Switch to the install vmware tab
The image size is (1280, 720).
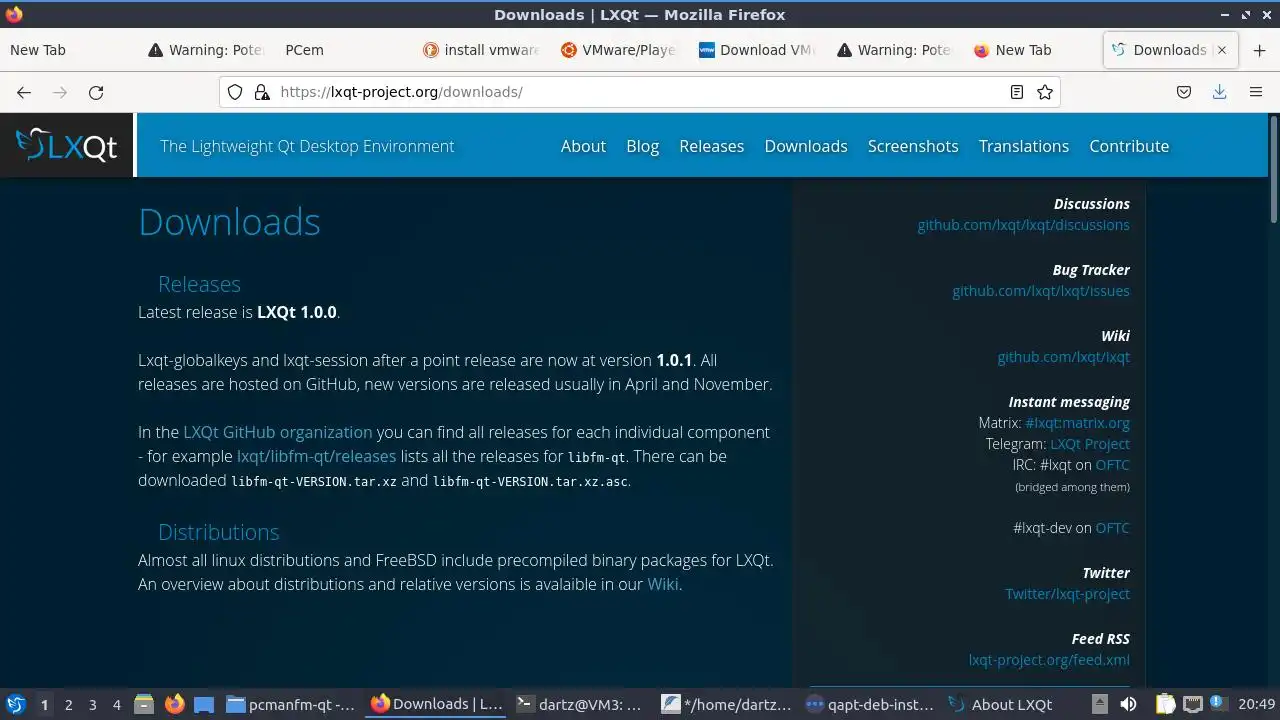coord(480,50)
